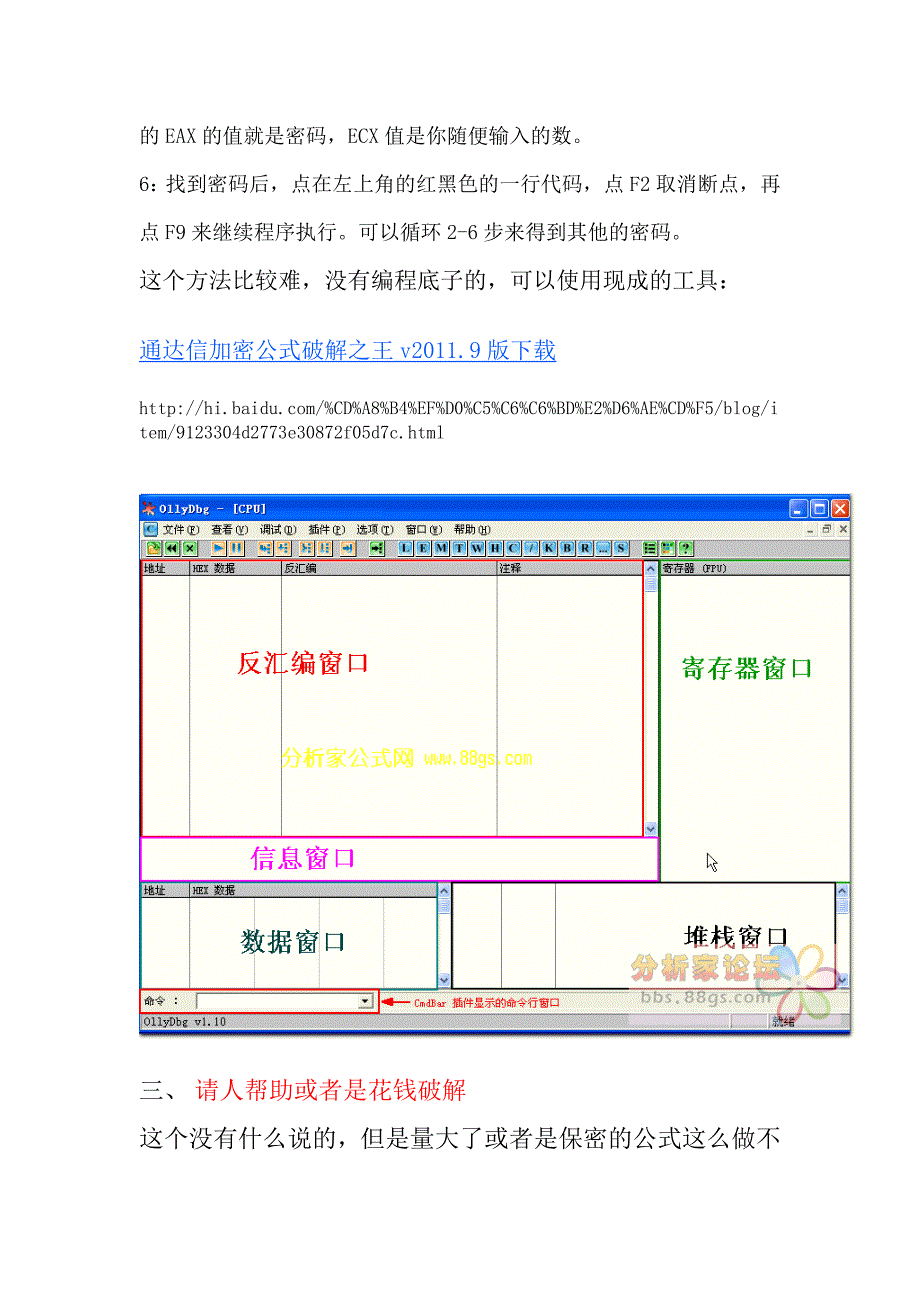Open the 文件(F) menu

tap(181, 529)
